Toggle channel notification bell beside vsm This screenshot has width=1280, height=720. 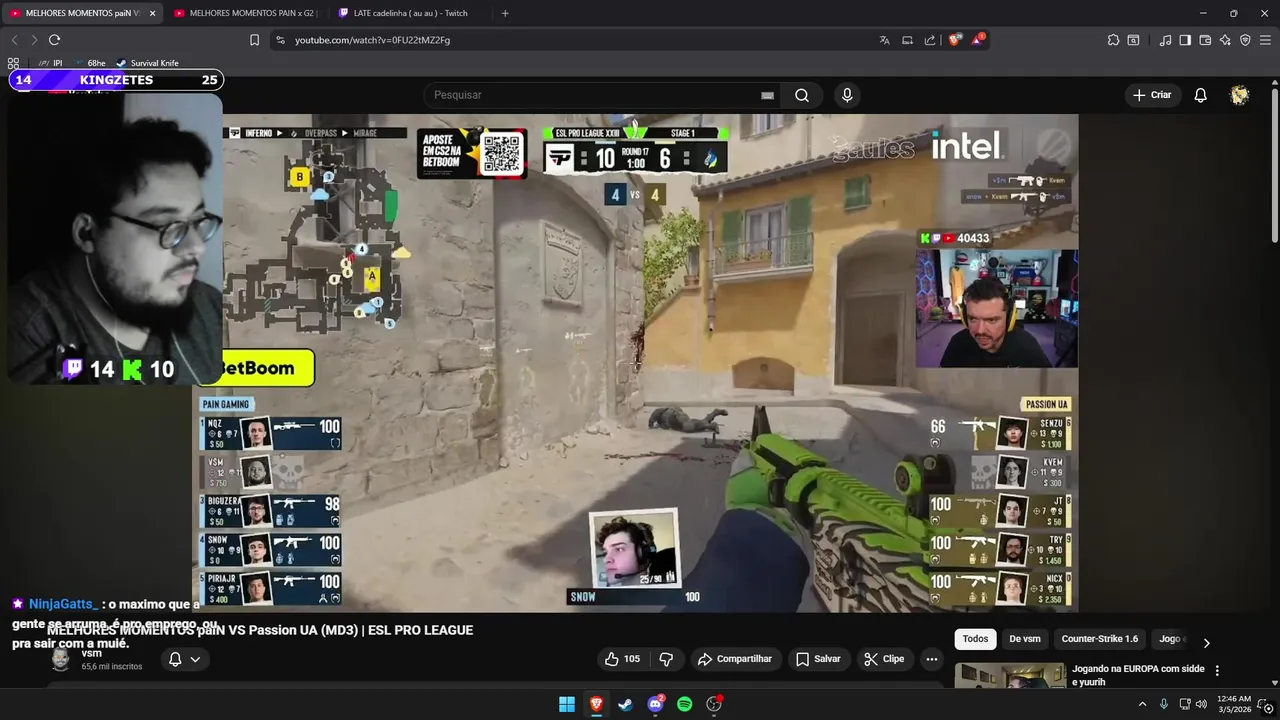175,659
